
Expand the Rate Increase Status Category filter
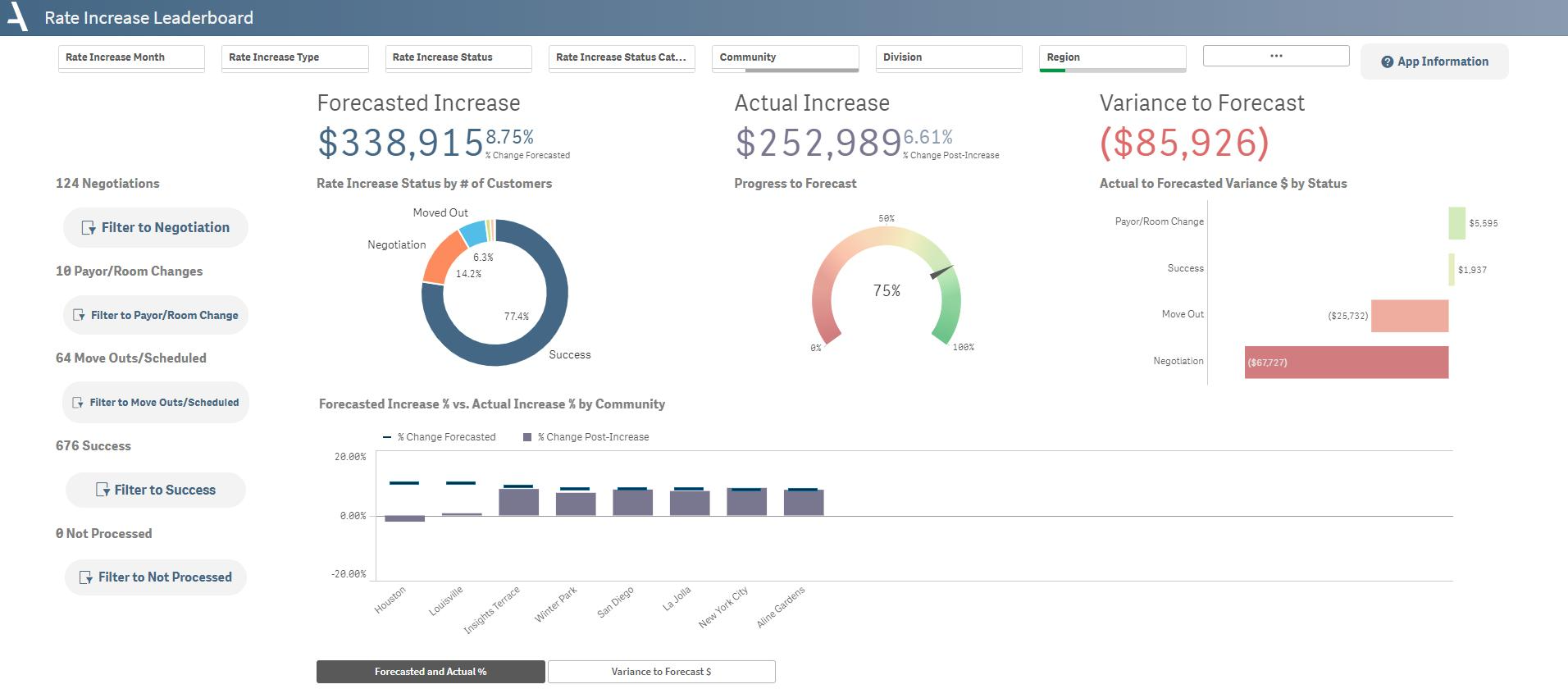622,57
